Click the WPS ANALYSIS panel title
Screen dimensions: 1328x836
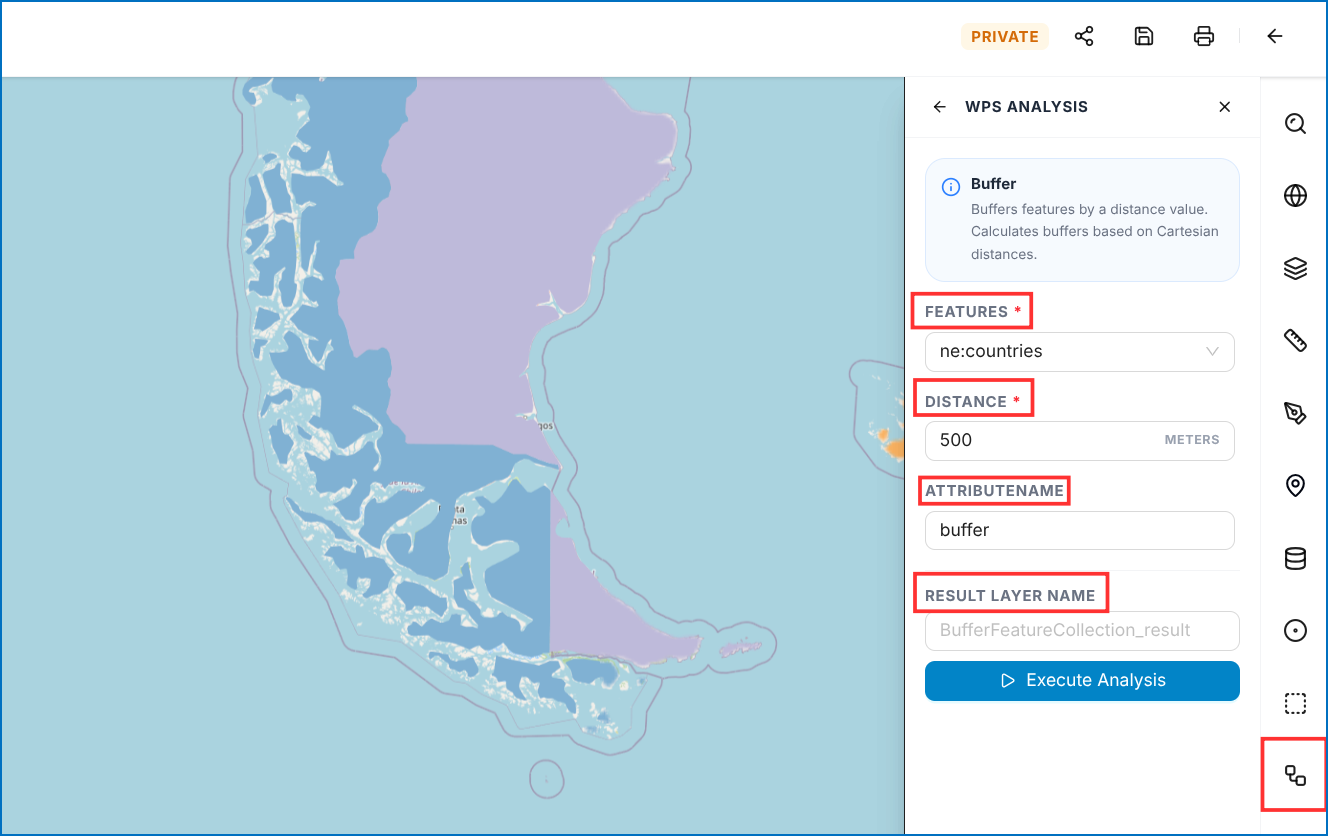(1026, 107)
